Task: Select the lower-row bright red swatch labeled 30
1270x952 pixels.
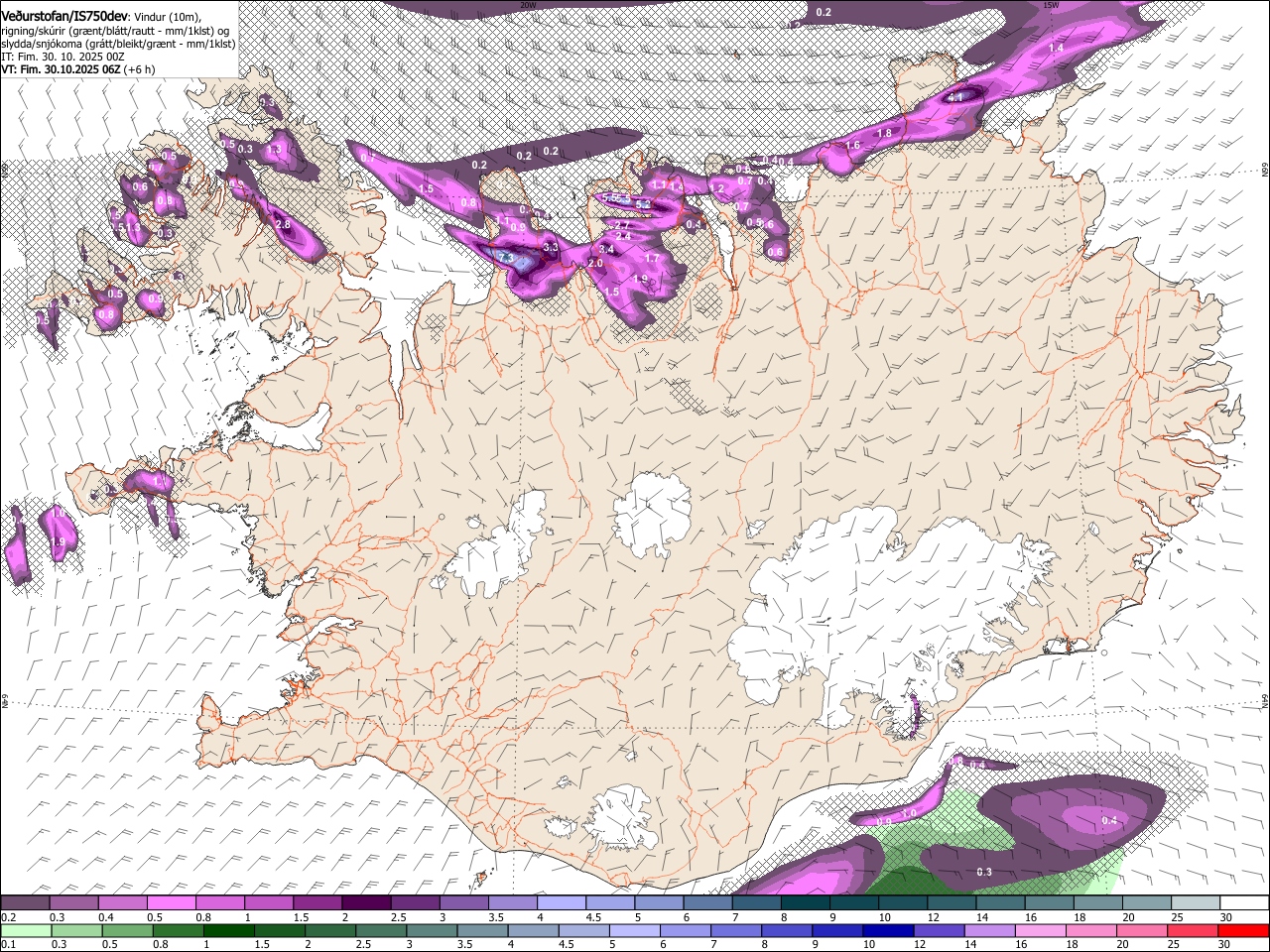Action: [1242, 930]
